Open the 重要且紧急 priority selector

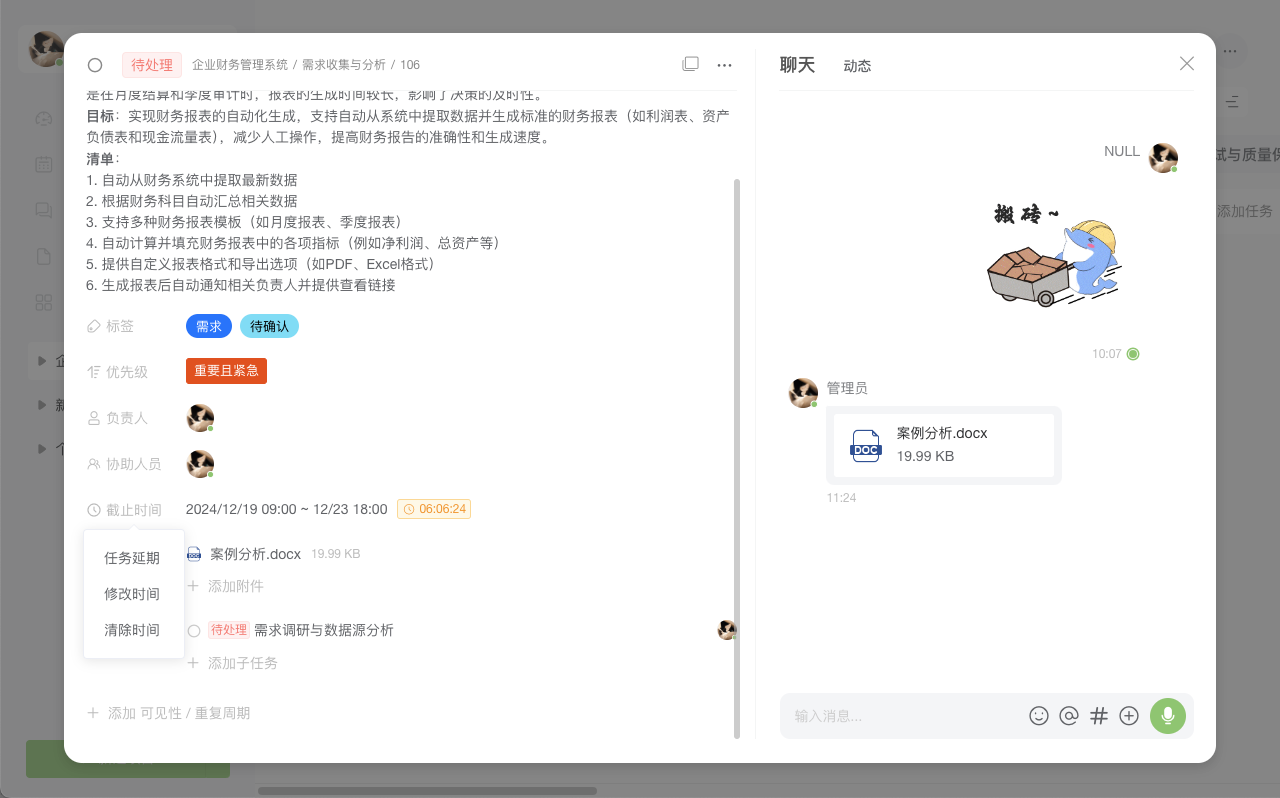pyautogui.click(x=226, y=371)
